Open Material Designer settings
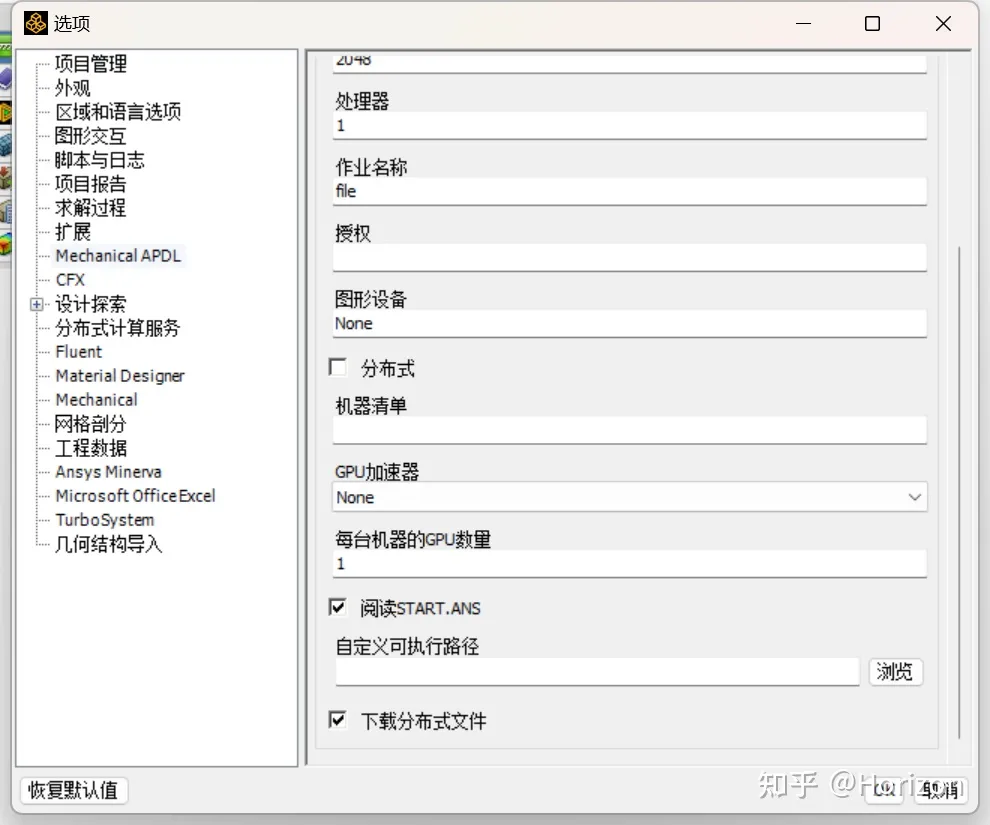 tap(120, 376)
